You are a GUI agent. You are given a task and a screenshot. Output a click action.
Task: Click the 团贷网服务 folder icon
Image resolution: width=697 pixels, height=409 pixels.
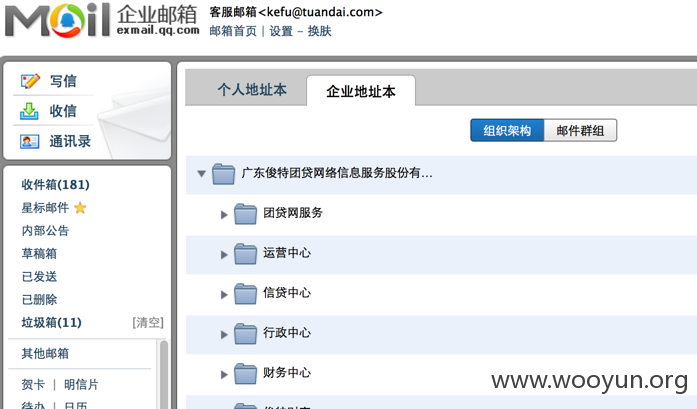(245, 214)
